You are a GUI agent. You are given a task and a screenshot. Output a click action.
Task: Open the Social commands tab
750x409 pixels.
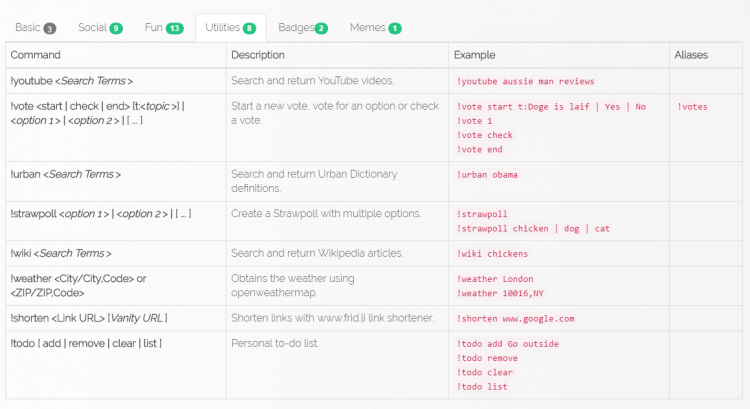tap(100, 28)
